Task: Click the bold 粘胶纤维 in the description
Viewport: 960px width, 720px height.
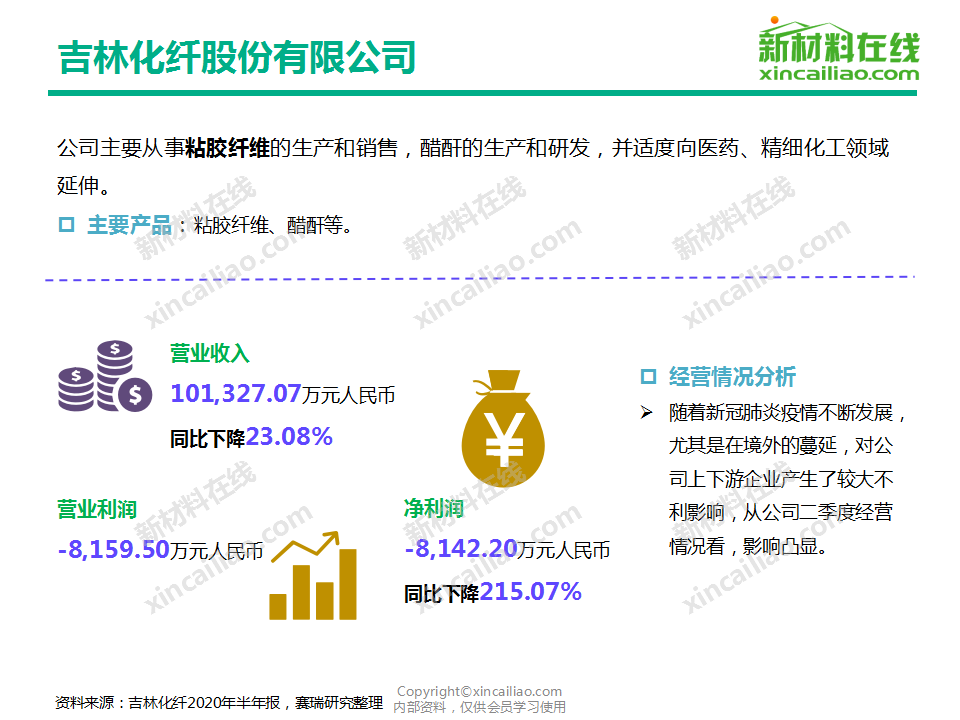Action: coord(227,148)
